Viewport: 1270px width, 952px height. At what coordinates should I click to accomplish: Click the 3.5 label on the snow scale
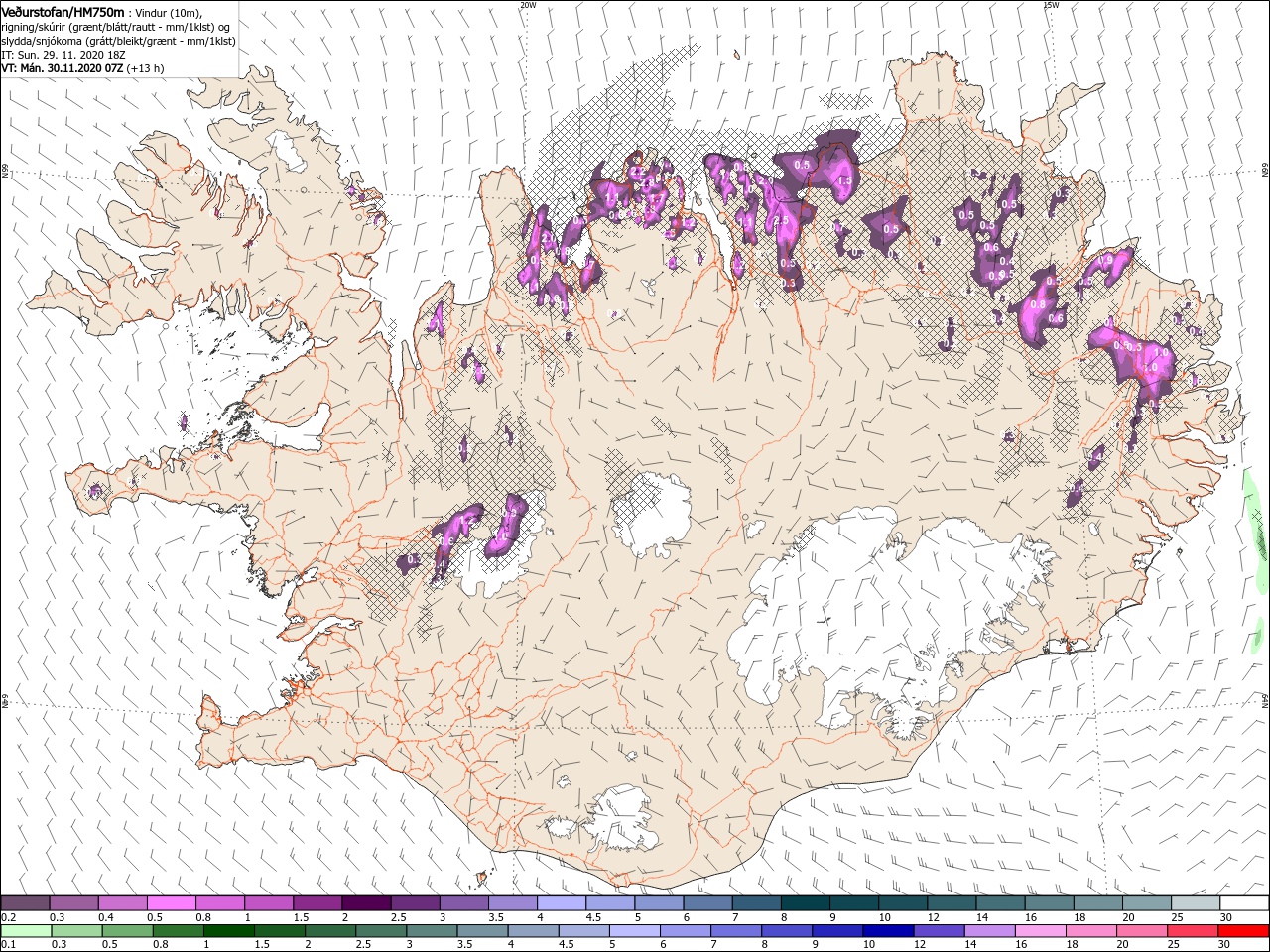click(x=497, y=917)
